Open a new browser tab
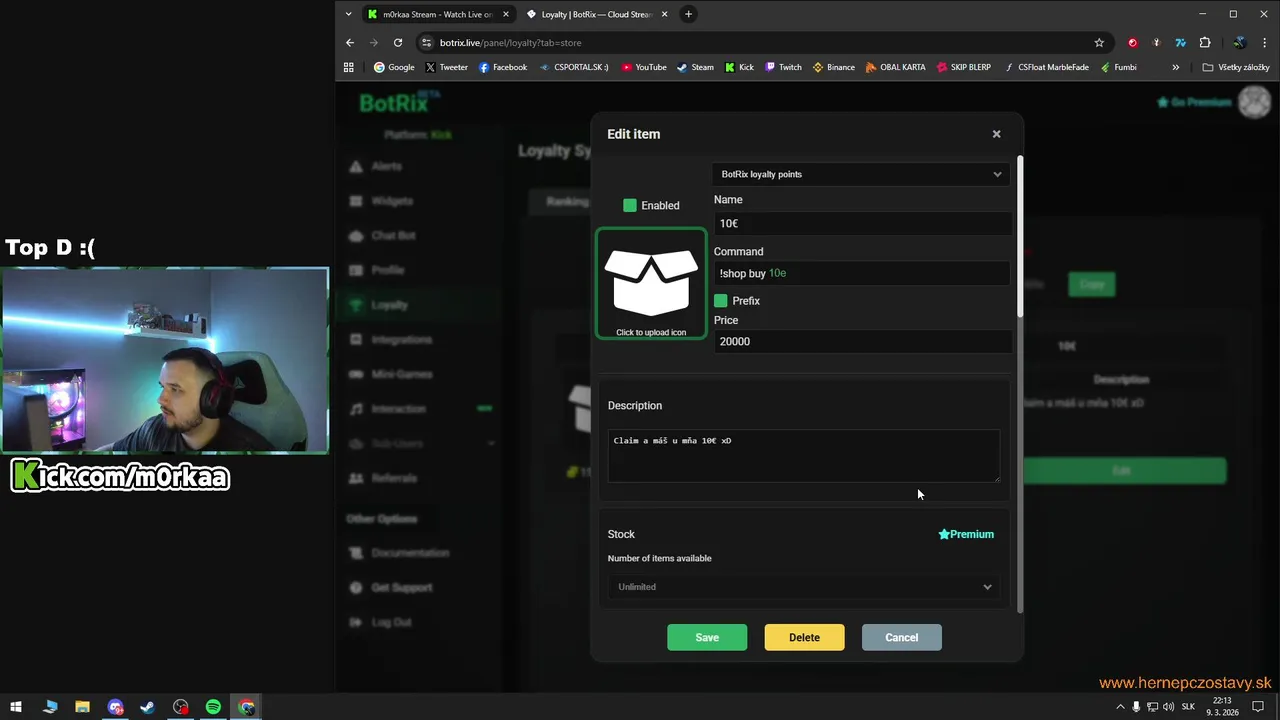1280x720 pixels. tap(688, 15)
